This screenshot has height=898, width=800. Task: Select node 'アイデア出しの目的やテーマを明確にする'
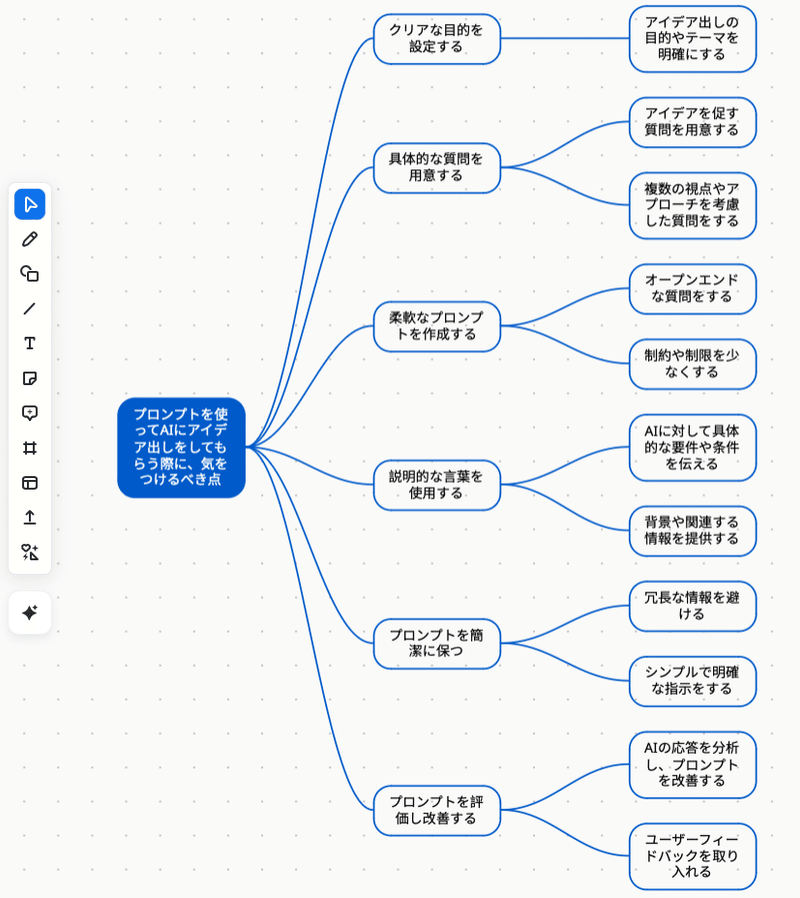click(692, 39)
